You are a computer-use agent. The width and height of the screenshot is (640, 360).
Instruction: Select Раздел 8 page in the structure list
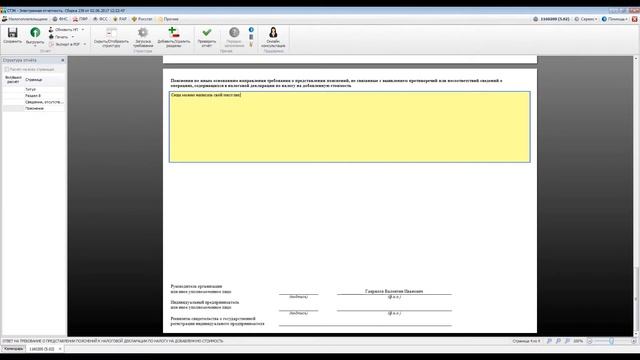point(33,96)
